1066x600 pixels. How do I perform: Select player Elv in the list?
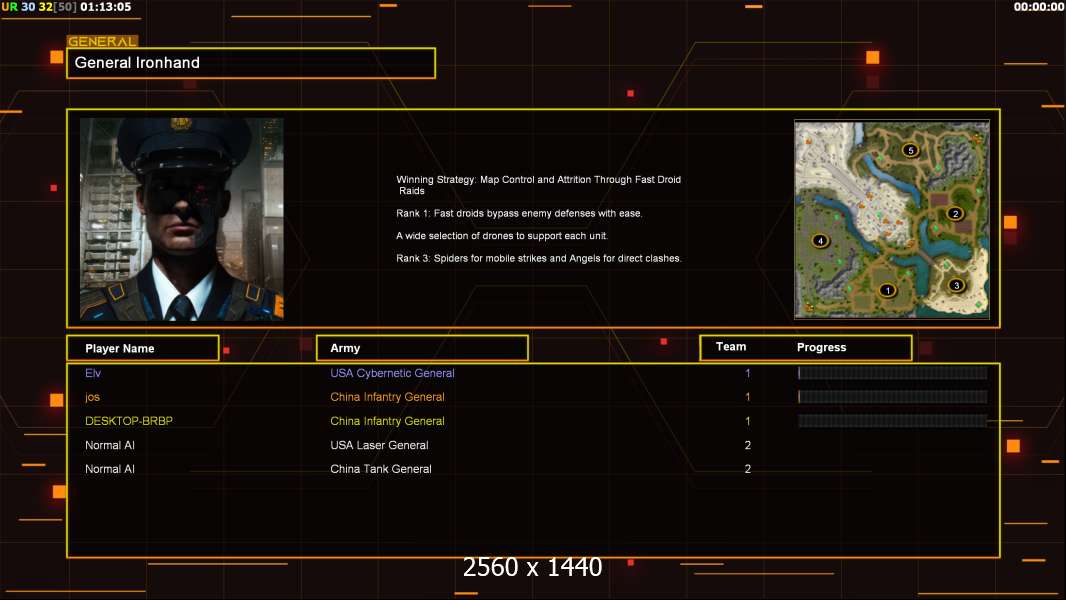(93, 373)
